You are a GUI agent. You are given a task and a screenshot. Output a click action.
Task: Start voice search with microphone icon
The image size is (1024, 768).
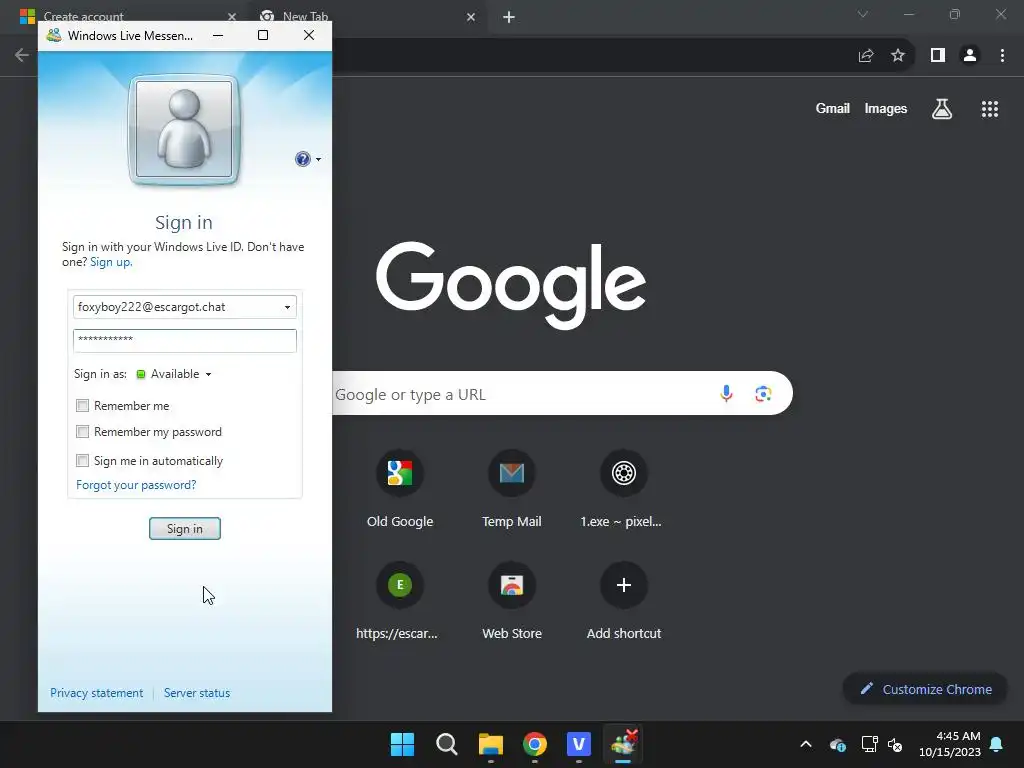pos(726,394)
